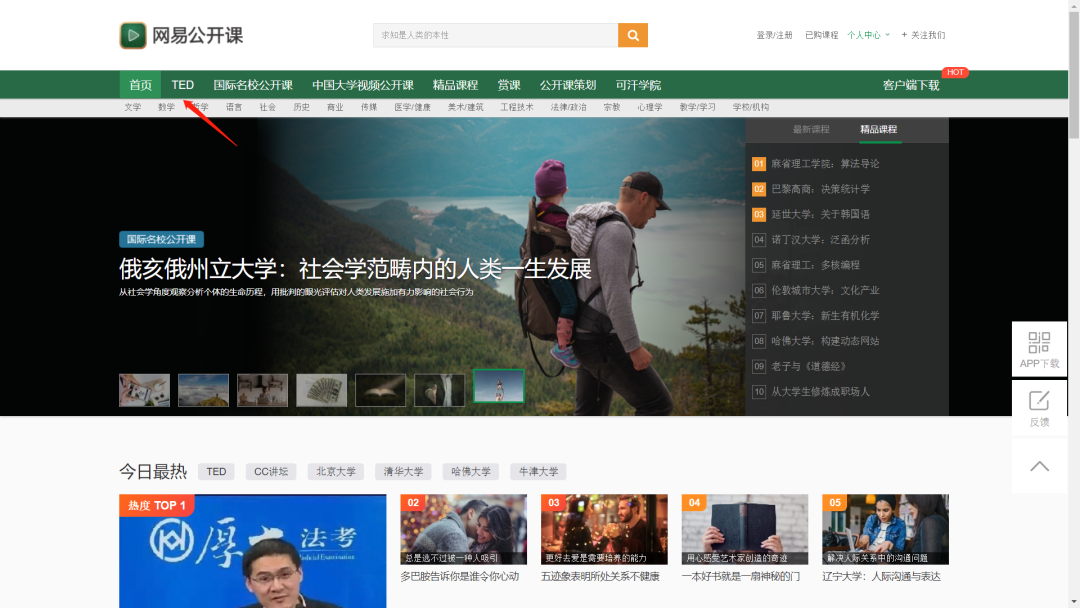Select the 工程技术 category

[517, 107]
